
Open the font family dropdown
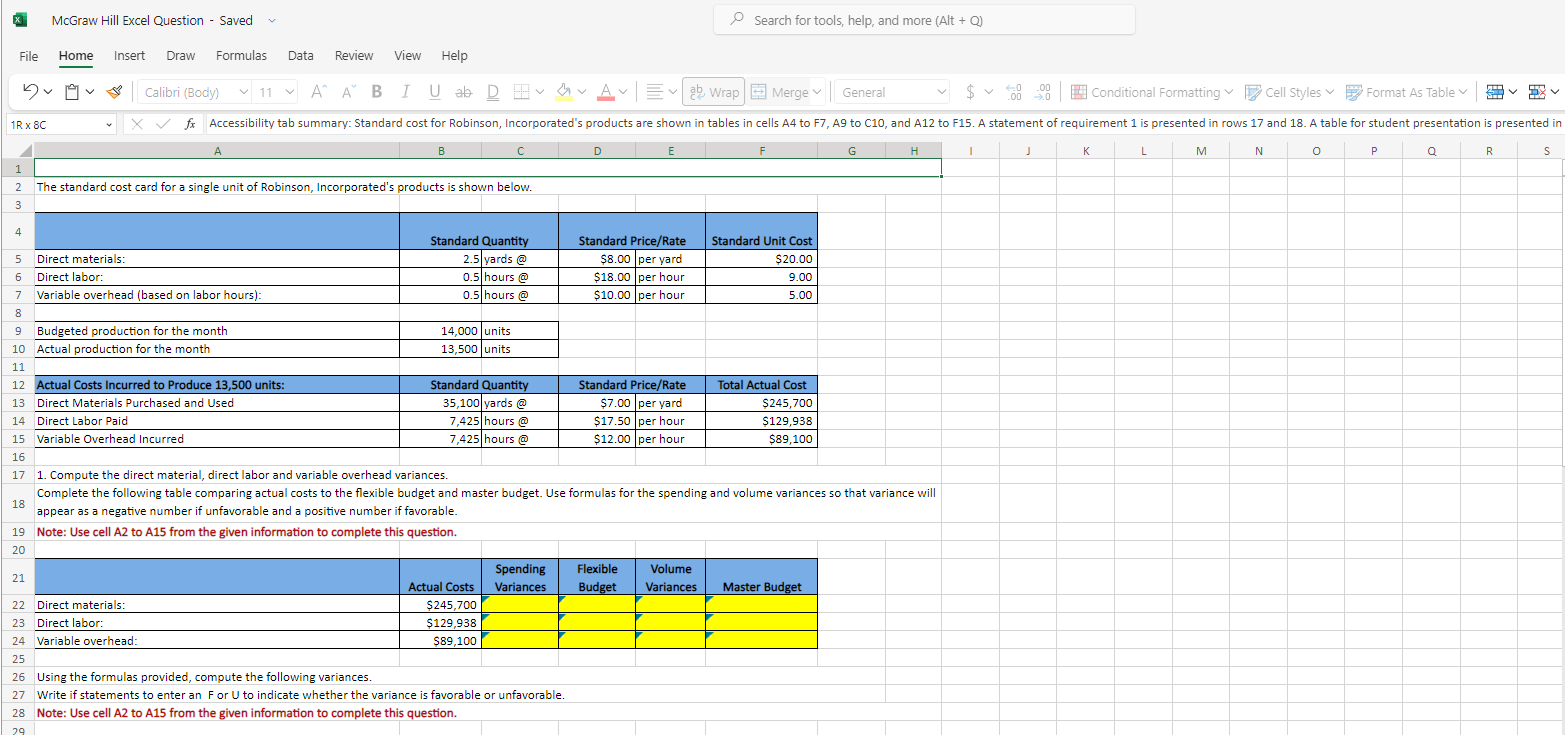(x=193, y=91)
